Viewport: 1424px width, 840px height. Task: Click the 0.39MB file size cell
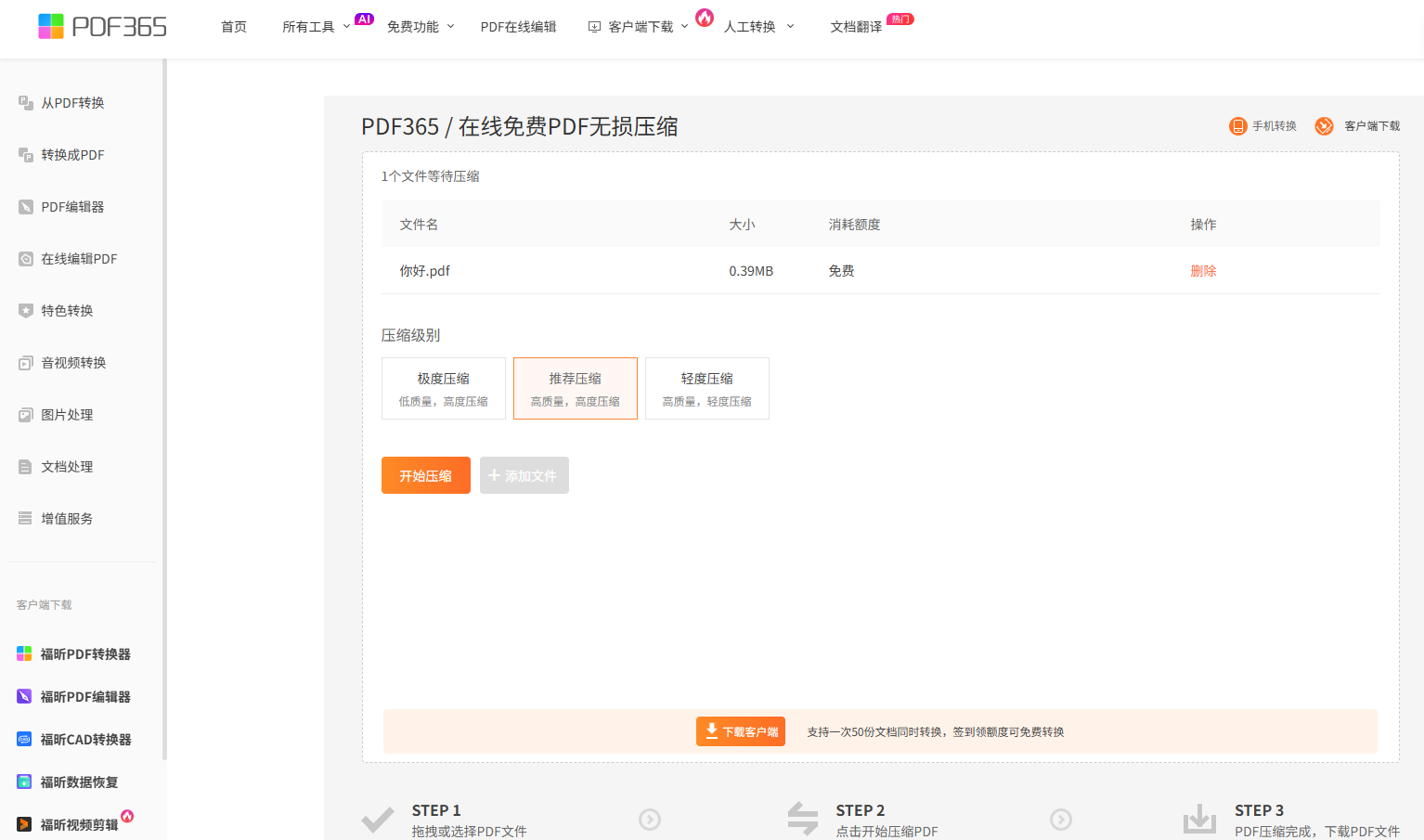[x=751, y=271]
